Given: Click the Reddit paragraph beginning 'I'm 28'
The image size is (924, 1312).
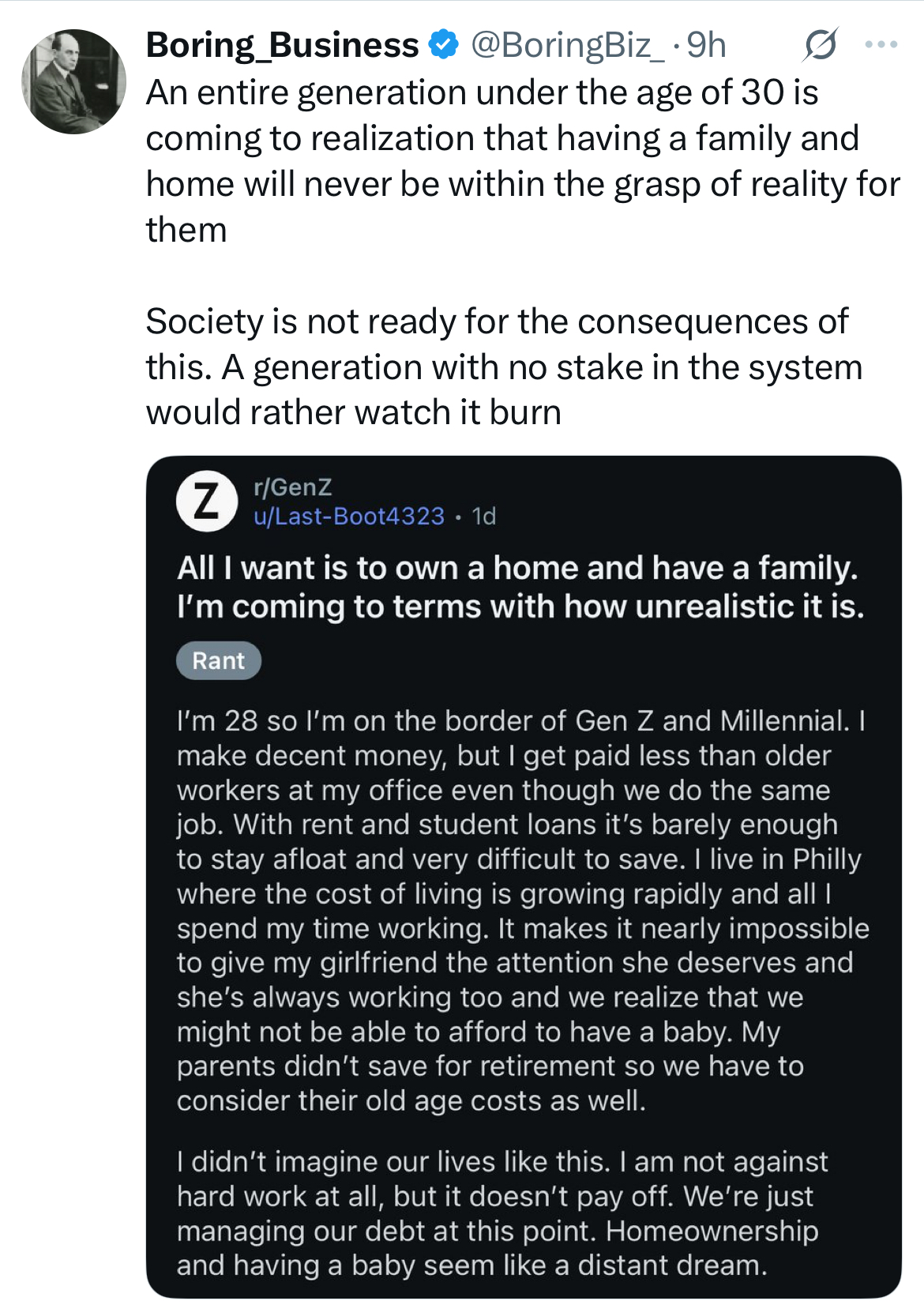Looking at the screenshot, I should (x=521, y=910).
